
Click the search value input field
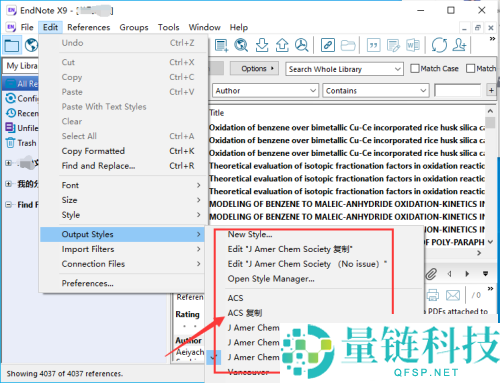(x=458, y=90)
